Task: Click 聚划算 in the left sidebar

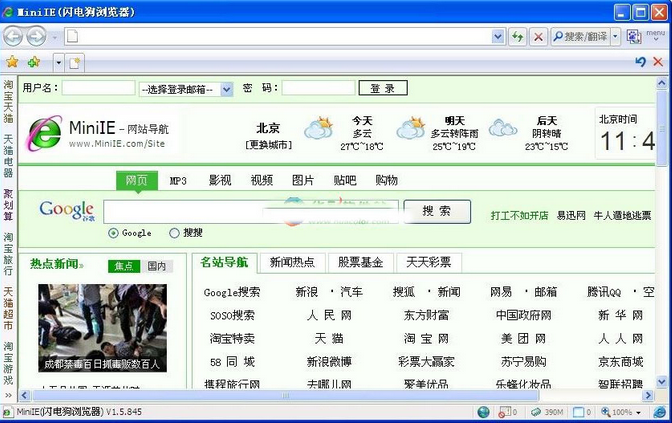Action: (x=8, y=204)
